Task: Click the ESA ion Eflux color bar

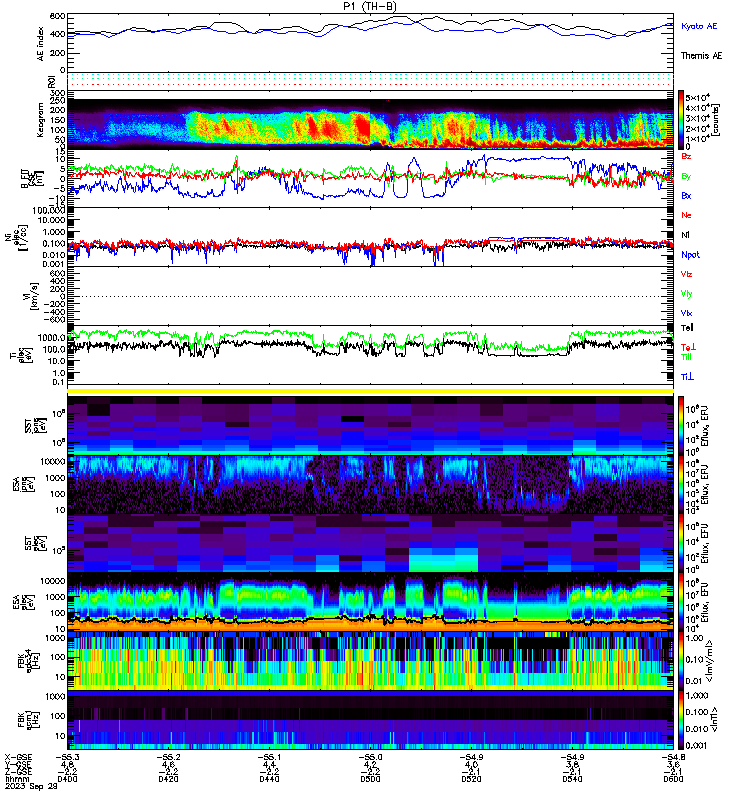Action: pos(681,485)
